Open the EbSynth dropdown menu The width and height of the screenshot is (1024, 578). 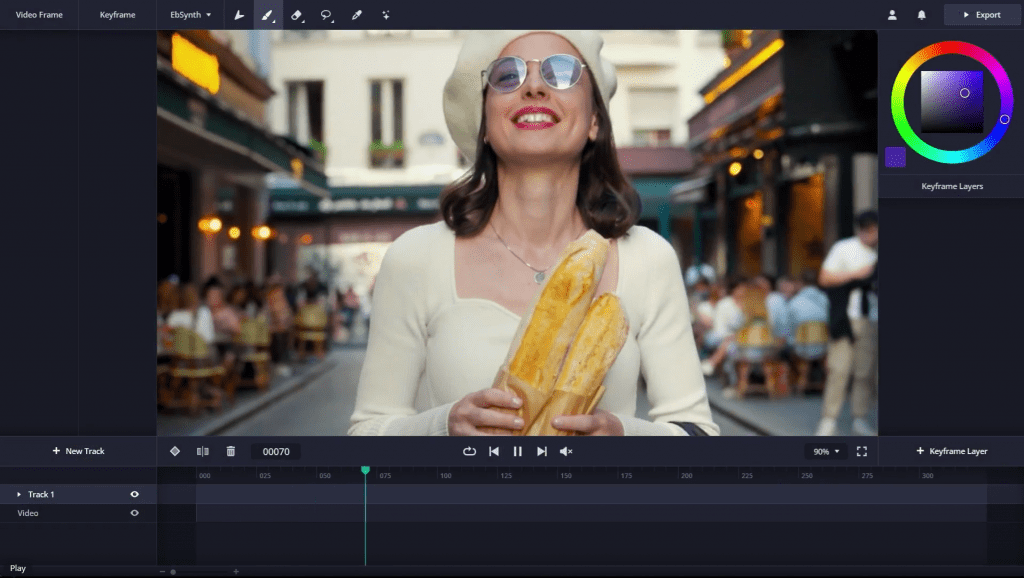pos(191,14)
